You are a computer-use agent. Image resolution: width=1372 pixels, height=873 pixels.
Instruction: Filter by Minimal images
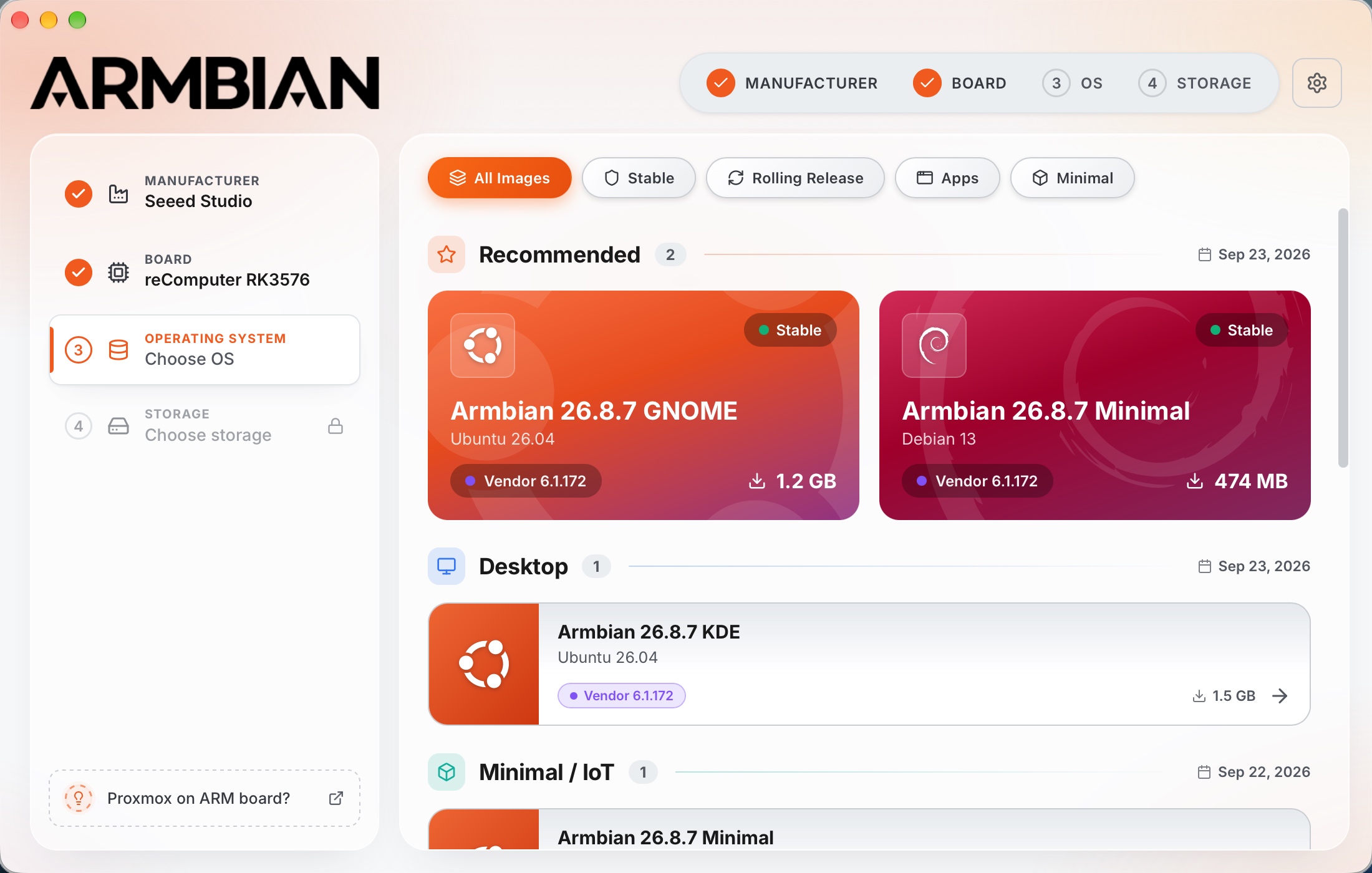click(x=1072, y=178)
